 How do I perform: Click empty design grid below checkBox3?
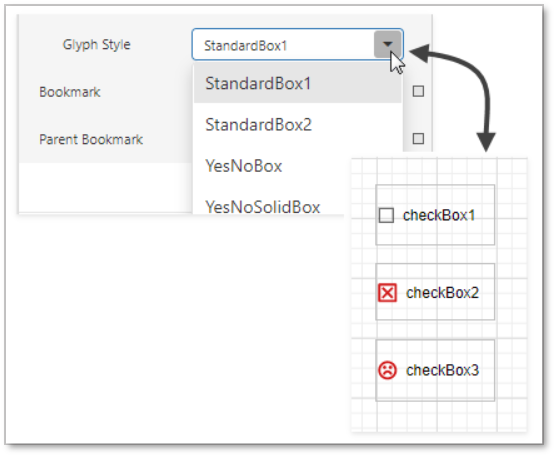[x=439, y=416]
